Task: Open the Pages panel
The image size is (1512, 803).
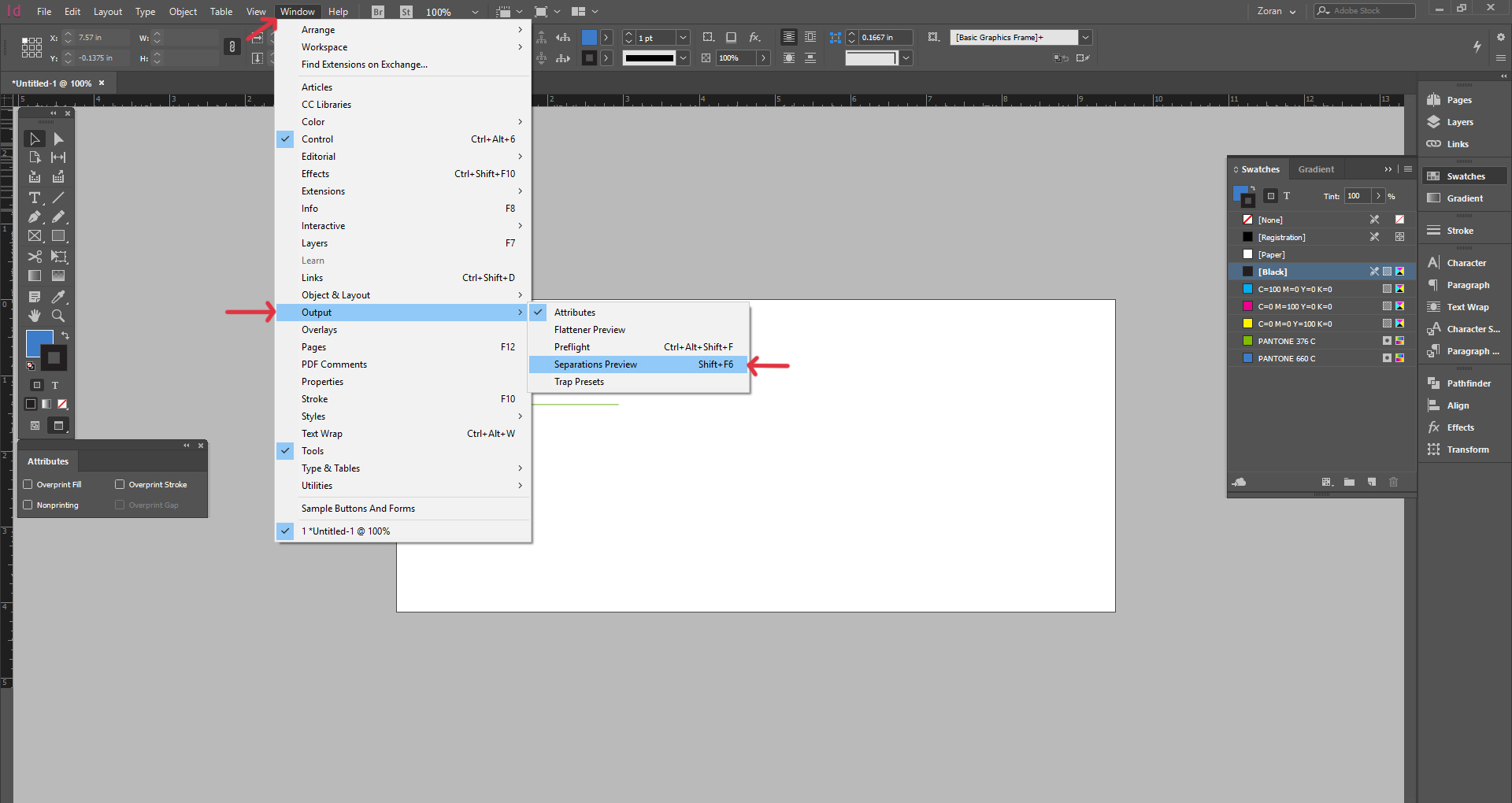Action: click(x=1458, y=99)
